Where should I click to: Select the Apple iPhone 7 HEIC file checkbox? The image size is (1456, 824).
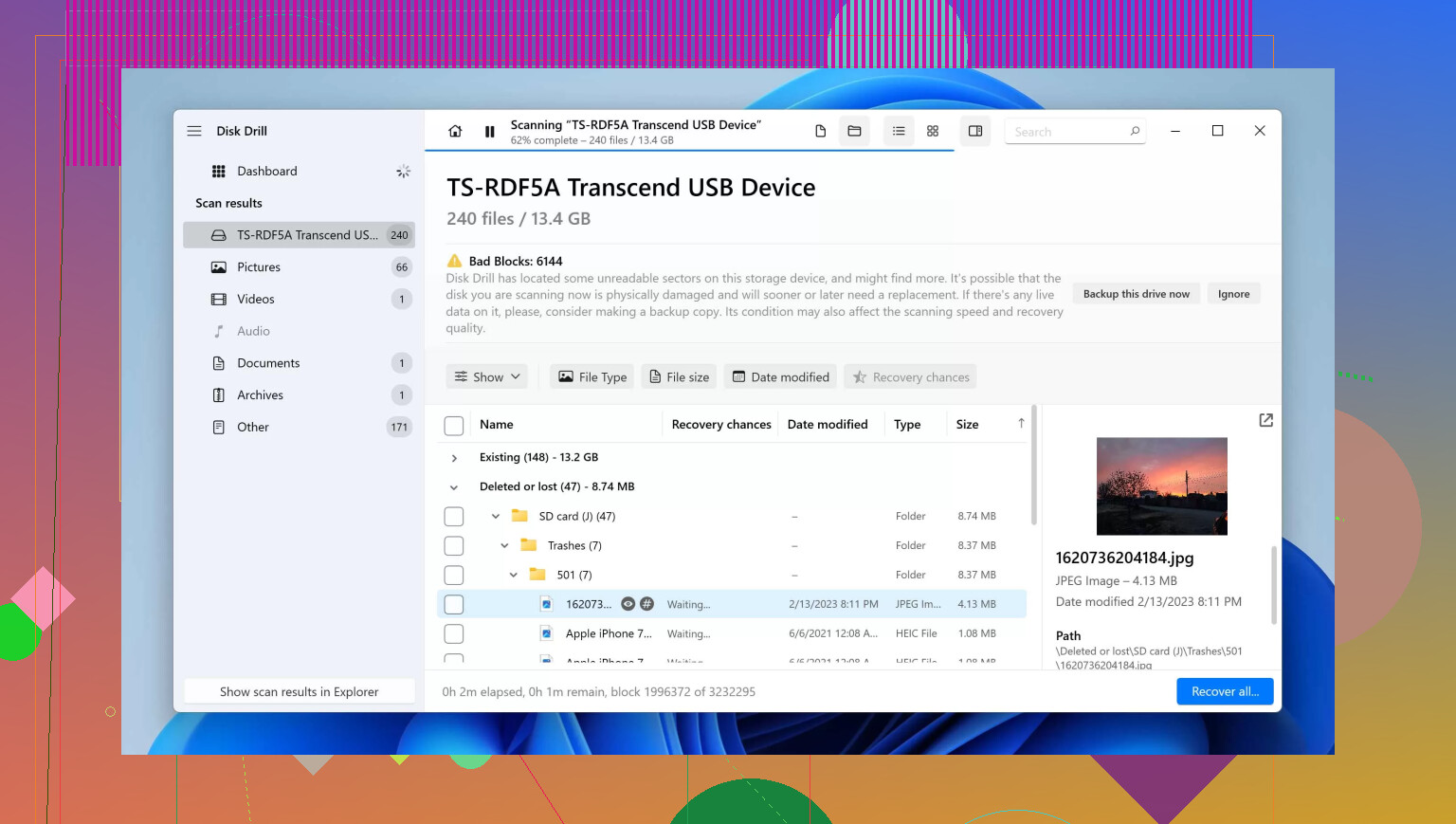click(x=454, y=633)
